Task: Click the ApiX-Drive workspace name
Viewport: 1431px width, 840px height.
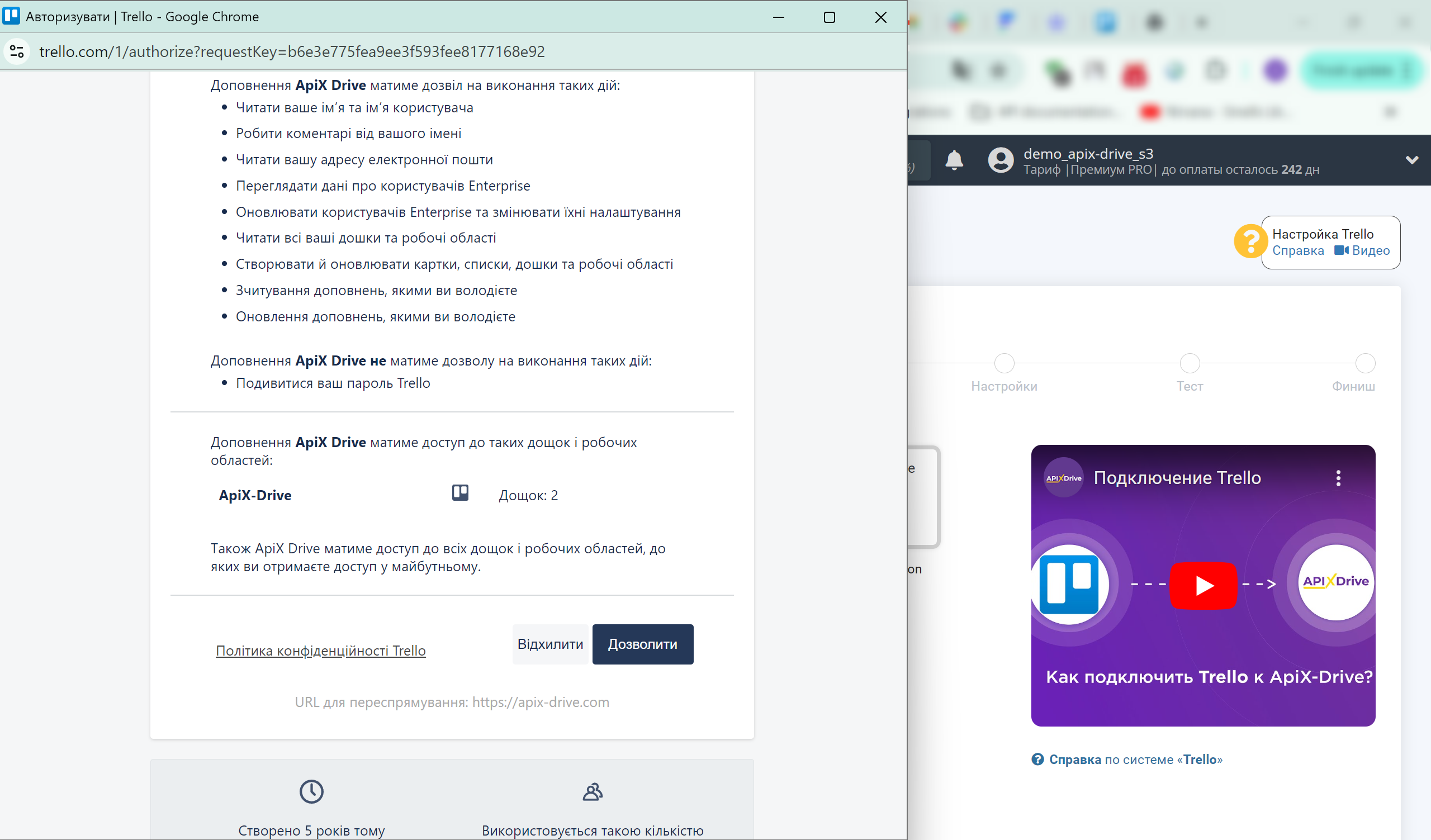Action: coord(255,495)
